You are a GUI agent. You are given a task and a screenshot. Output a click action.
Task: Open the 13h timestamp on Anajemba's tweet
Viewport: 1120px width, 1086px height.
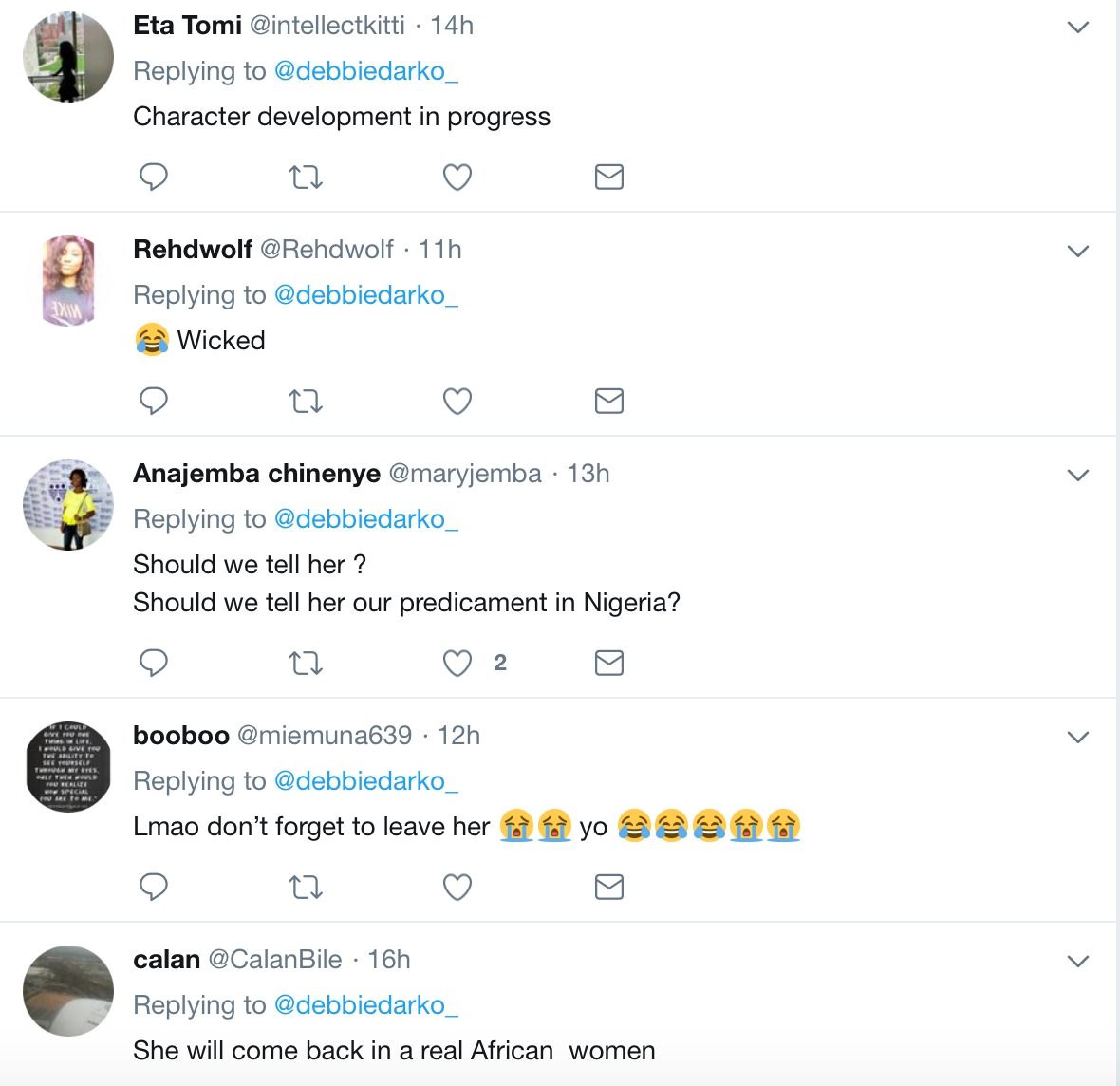point(588,473)
